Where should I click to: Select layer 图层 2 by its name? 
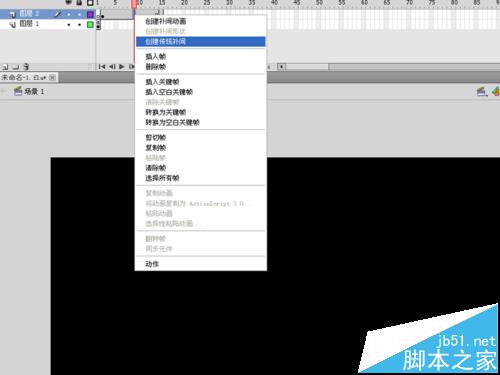point(29,14)
